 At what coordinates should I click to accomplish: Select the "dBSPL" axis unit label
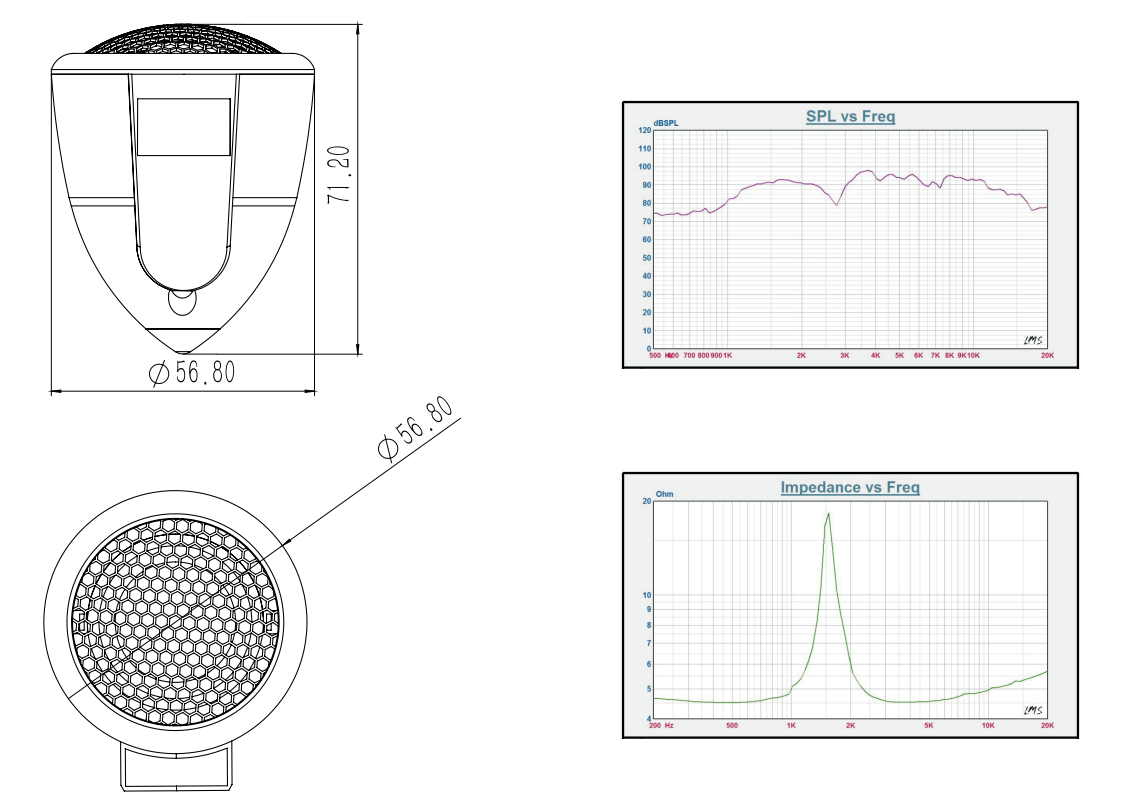[666, 123]
